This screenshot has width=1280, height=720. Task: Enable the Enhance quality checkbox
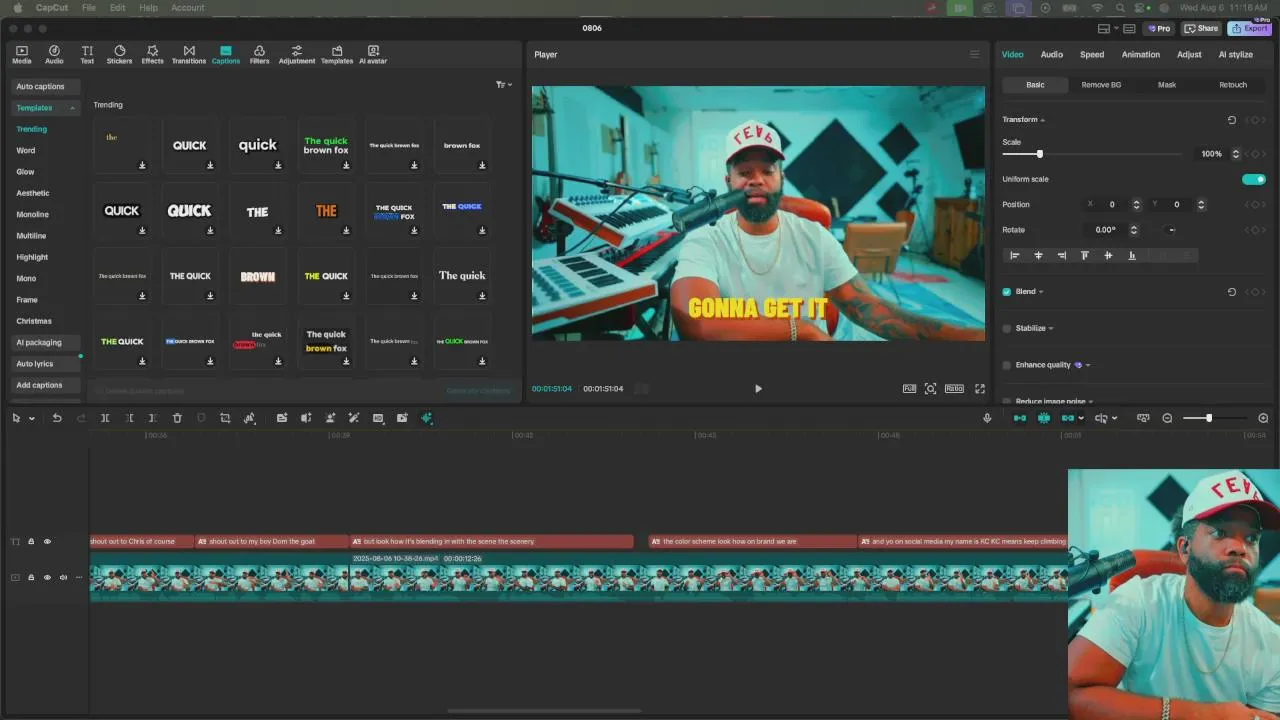[1007, 365]
